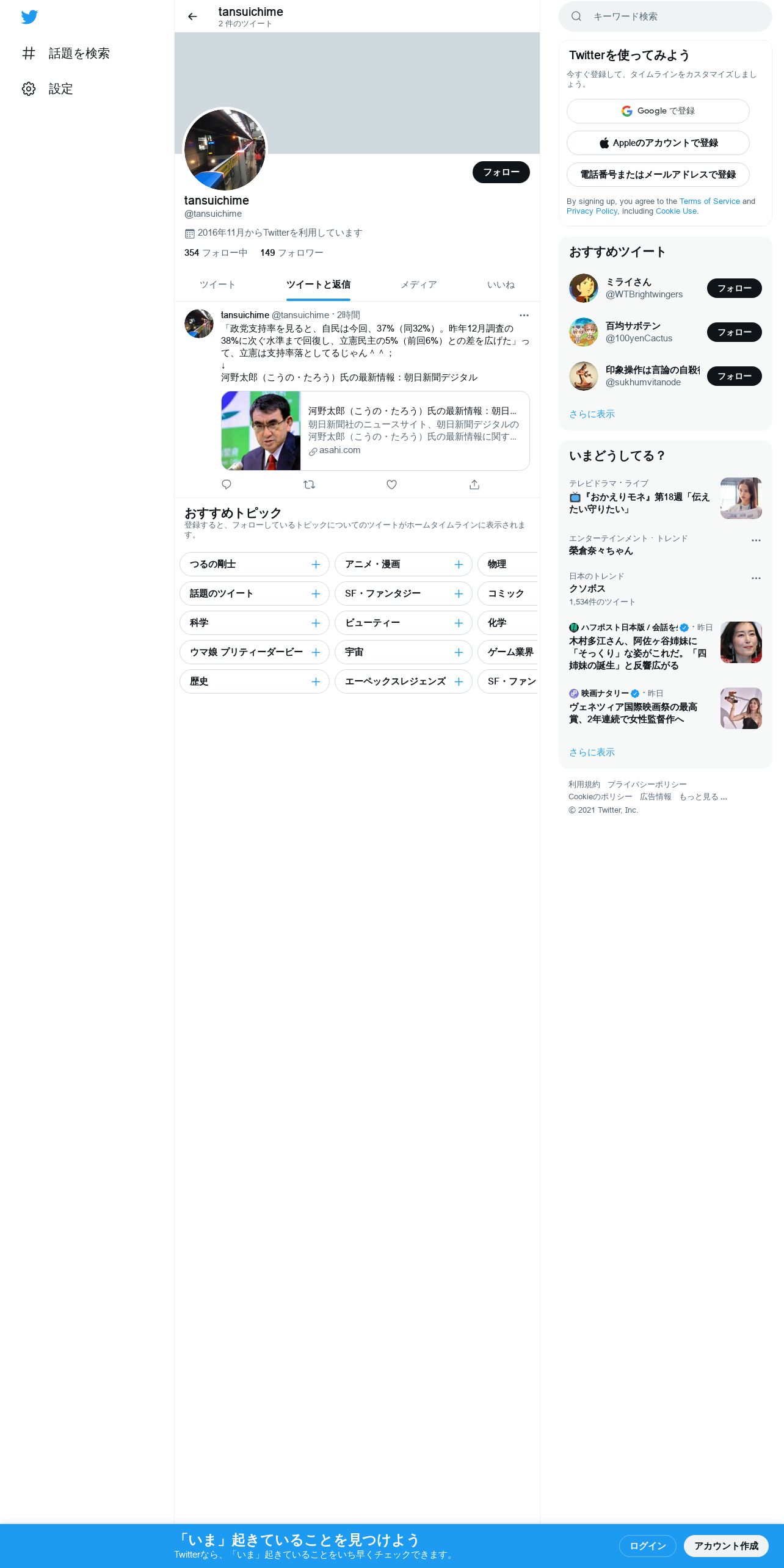Switch to the いいね tab

coord(501,285)
